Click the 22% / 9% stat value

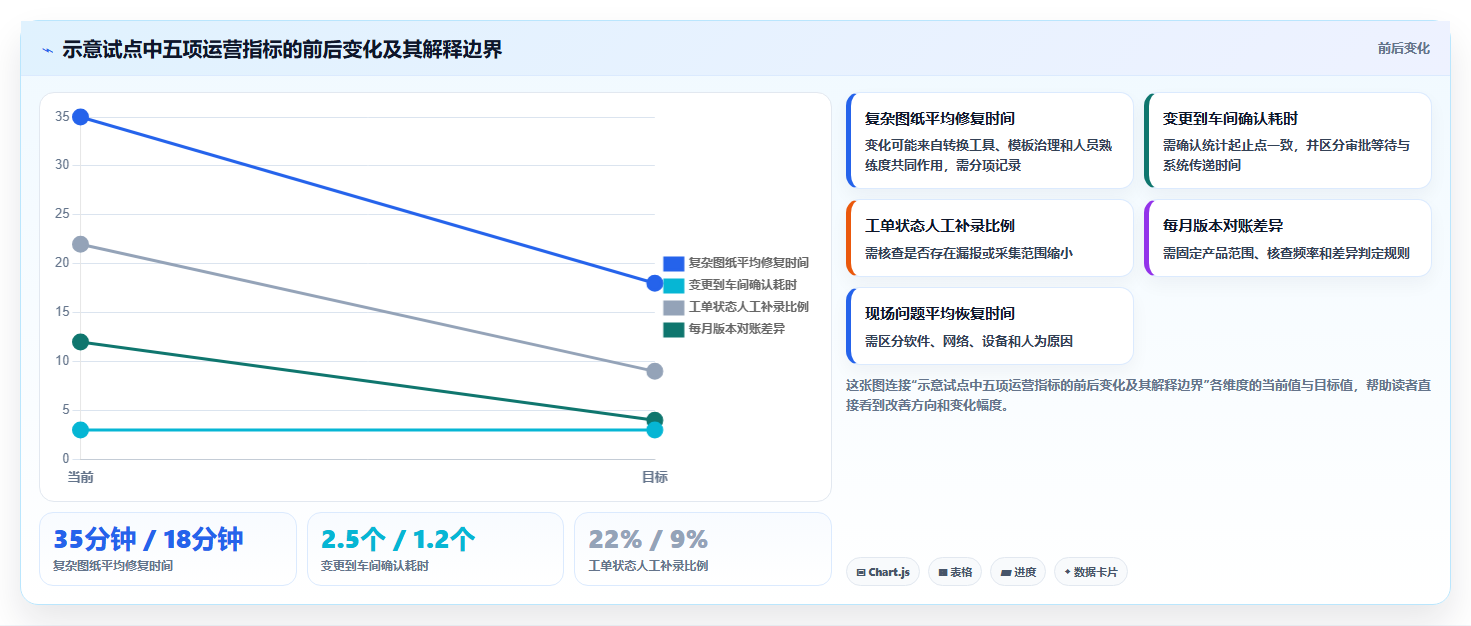[648, 539]
